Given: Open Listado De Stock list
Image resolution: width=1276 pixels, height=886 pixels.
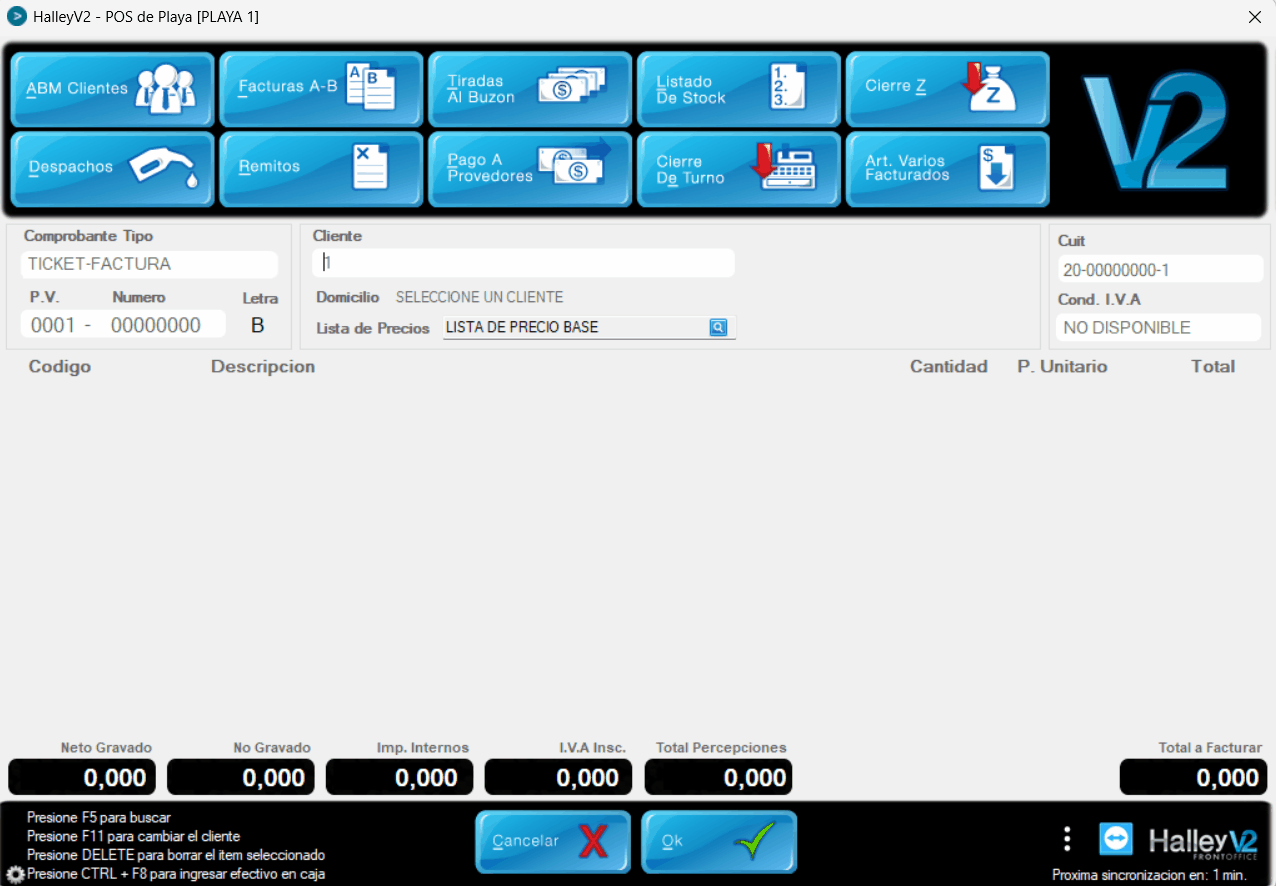Looking at the screenshot, I should [739, 89].
